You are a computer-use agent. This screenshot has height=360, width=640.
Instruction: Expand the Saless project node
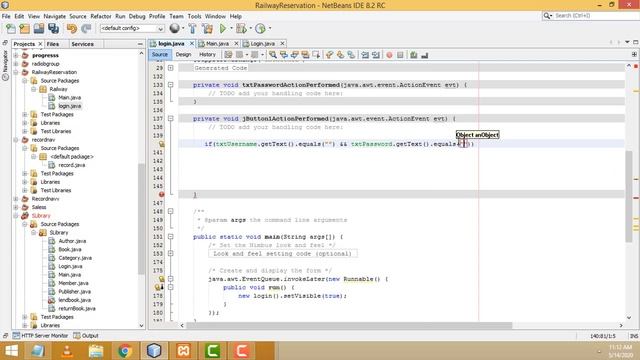pos(16,207)
